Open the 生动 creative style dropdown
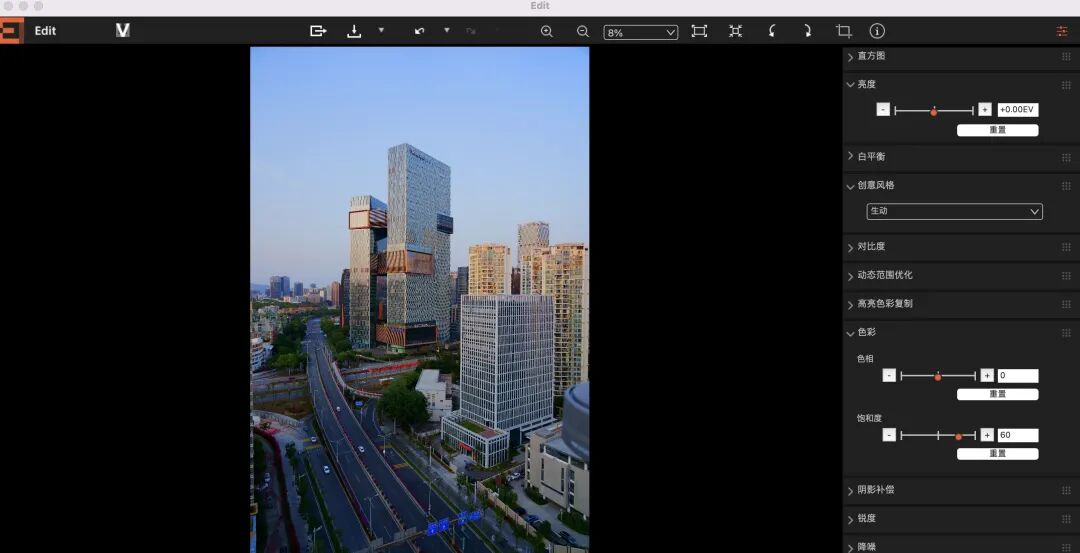The image size is (1080, 553). tap(954, 211)
